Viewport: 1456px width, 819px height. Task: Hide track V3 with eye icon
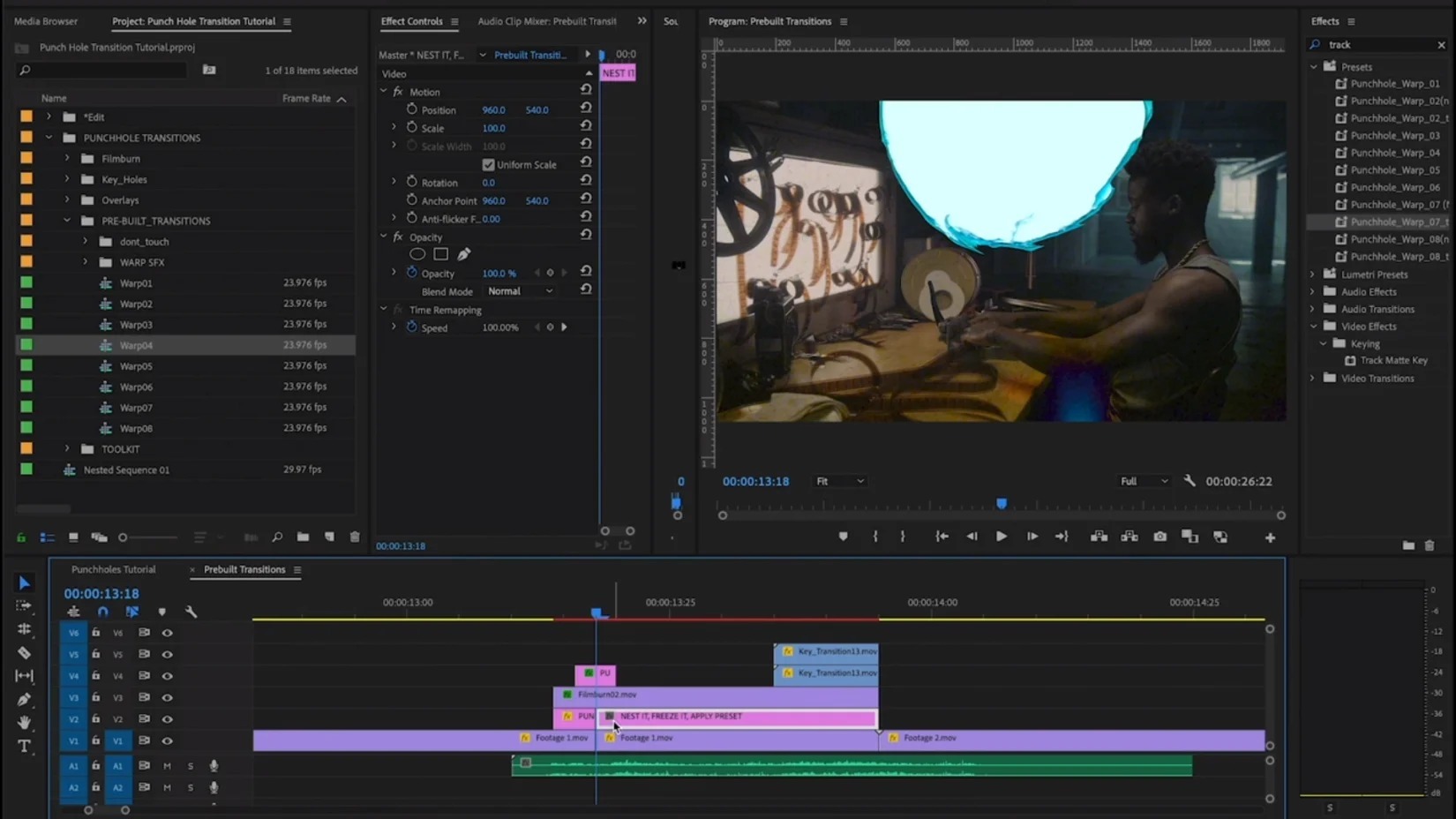[167, 697]
